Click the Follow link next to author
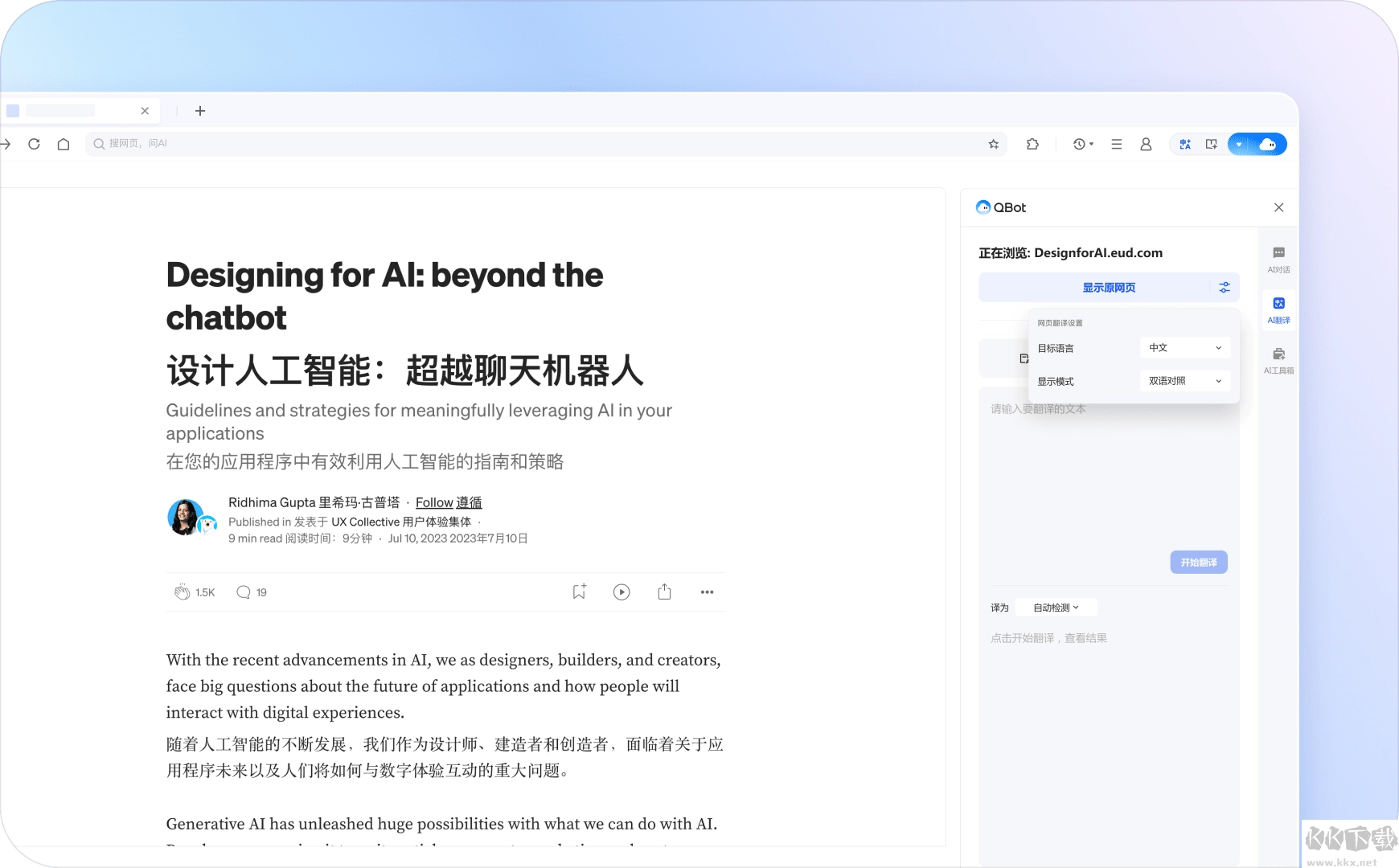Viewport: 1399px width, 868px height. coord(434,502)
